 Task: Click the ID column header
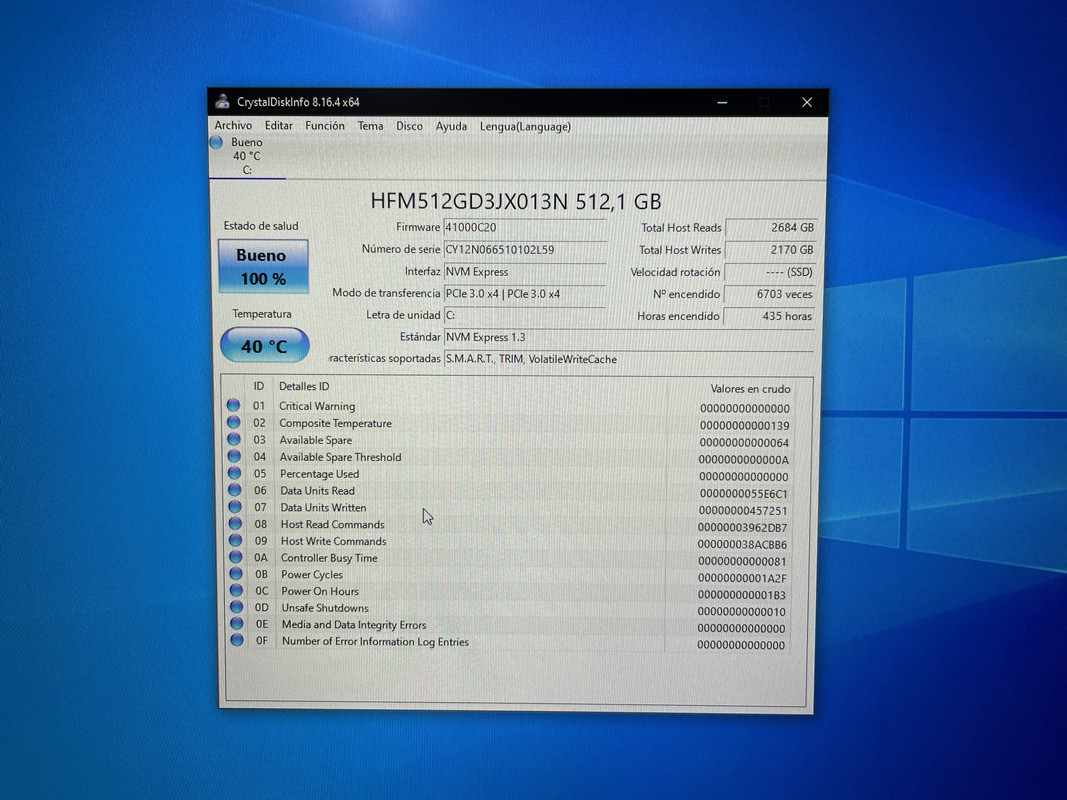[x=259, y=386]
